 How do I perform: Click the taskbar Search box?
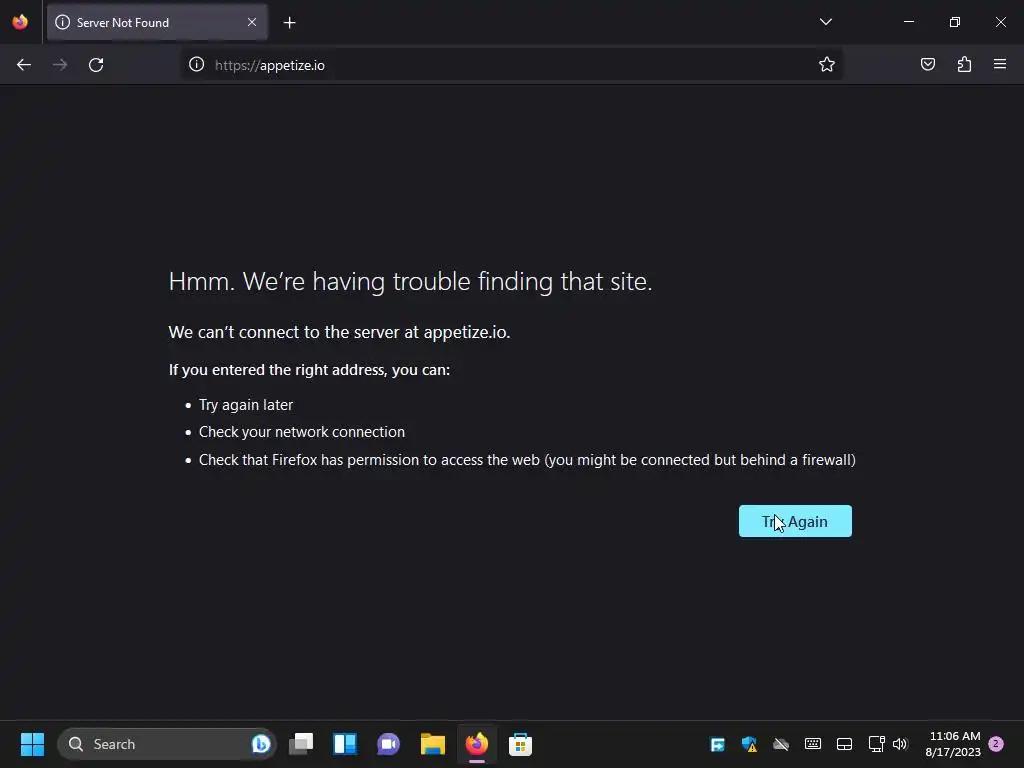click(x=167, y=744)
